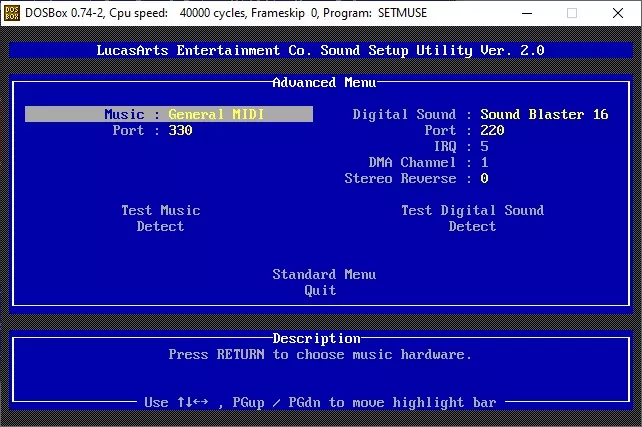Click the 'Press RETURN to choose music hardware' text
This screenshot has height=427, width=642.
(320, 355)
